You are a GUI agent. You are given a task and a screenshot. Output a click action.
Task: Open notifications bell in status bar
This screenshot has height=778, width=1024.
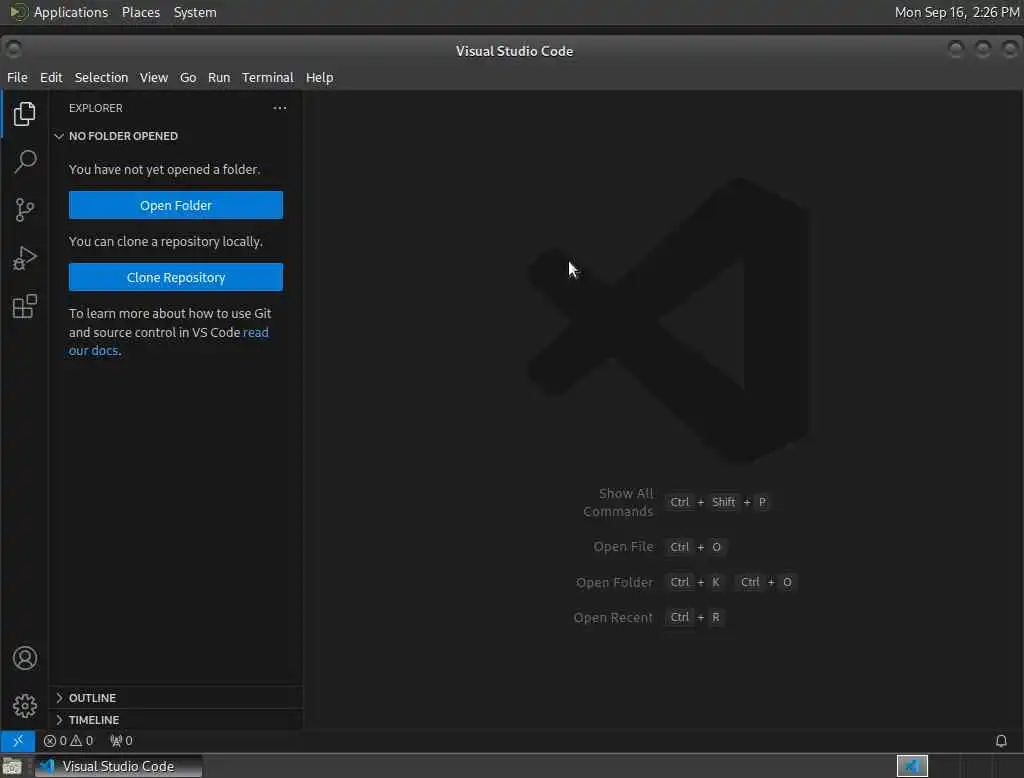(1000, 741)
